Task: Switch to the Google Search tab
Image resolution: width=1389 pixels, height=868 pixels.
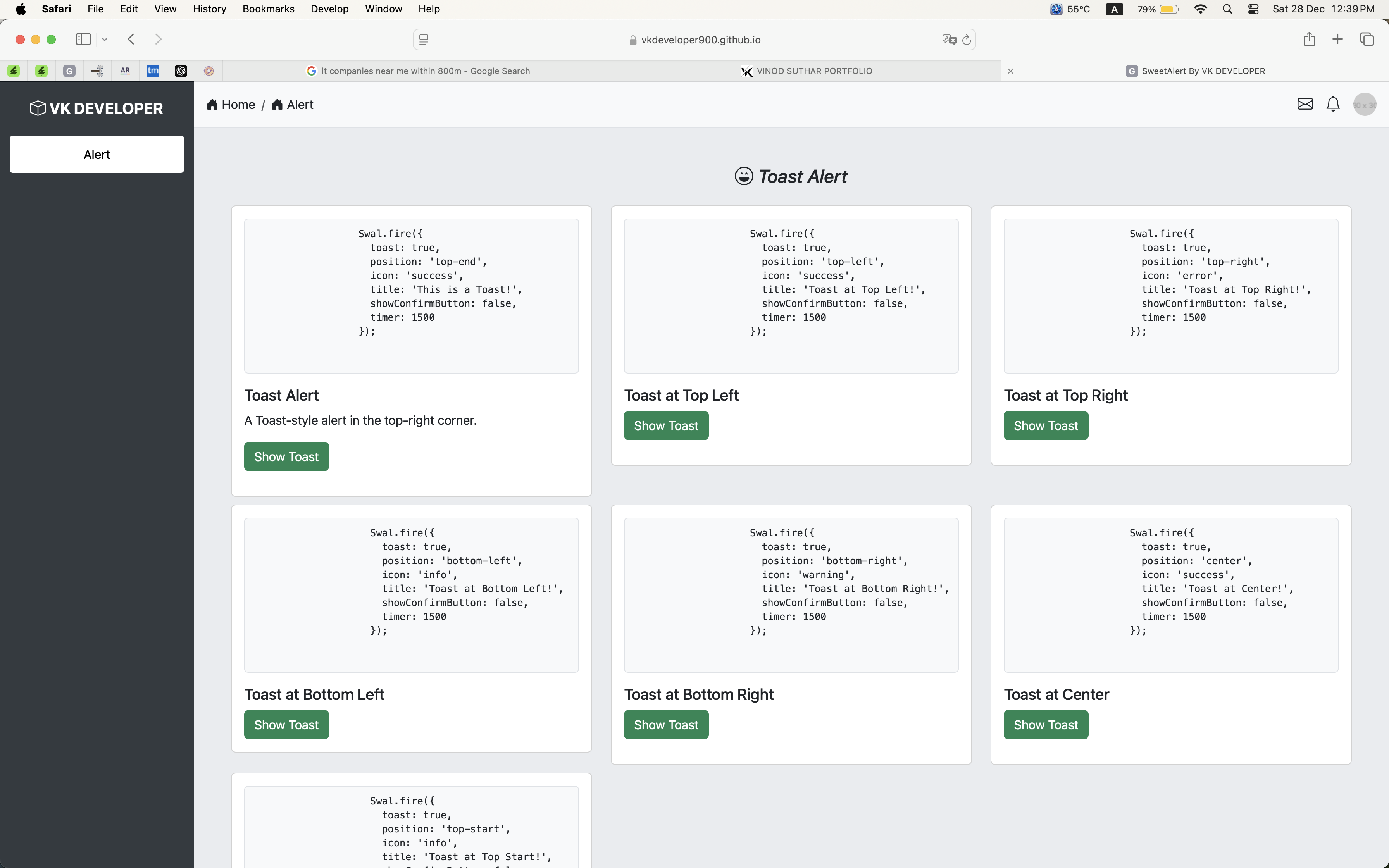Action: click(418, 71)
